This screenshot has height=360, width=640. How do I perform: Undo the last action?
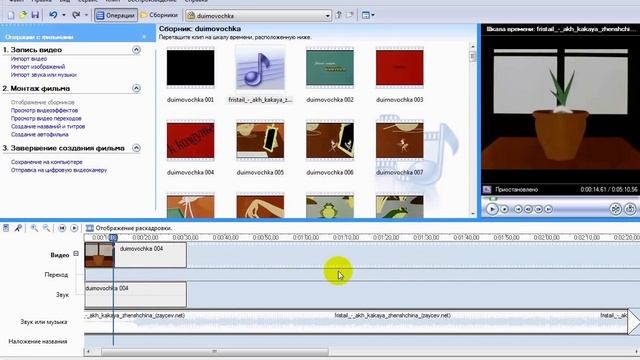(53, 15)
